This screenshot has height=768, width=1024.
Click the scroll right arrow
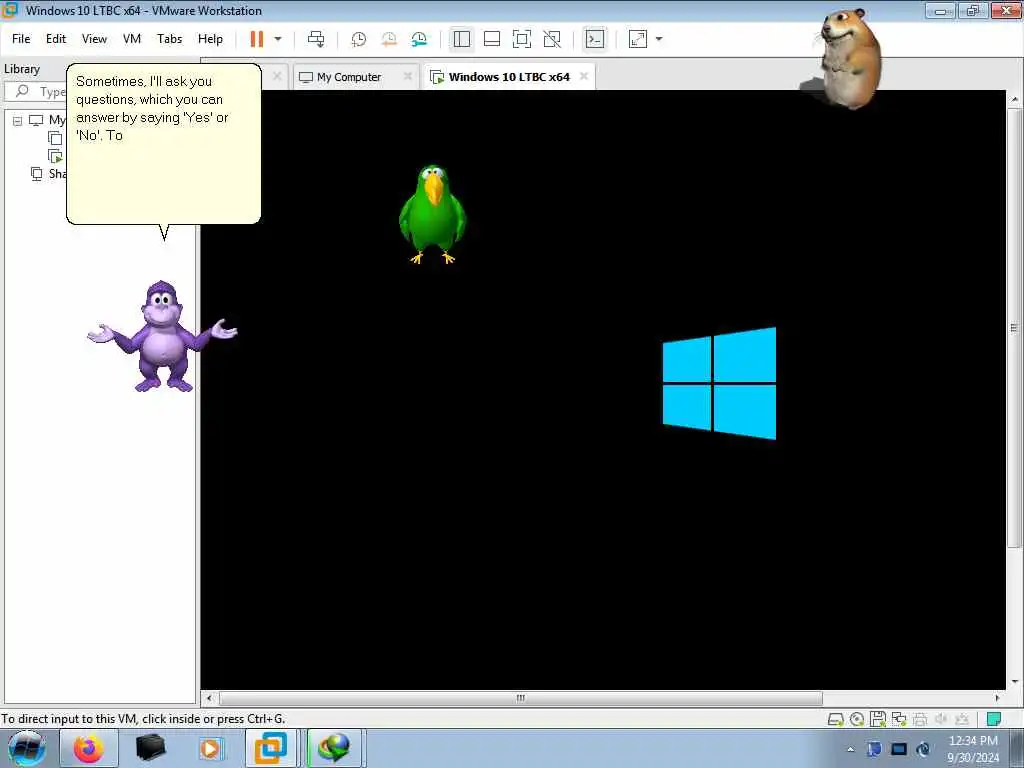click(997, 698)
